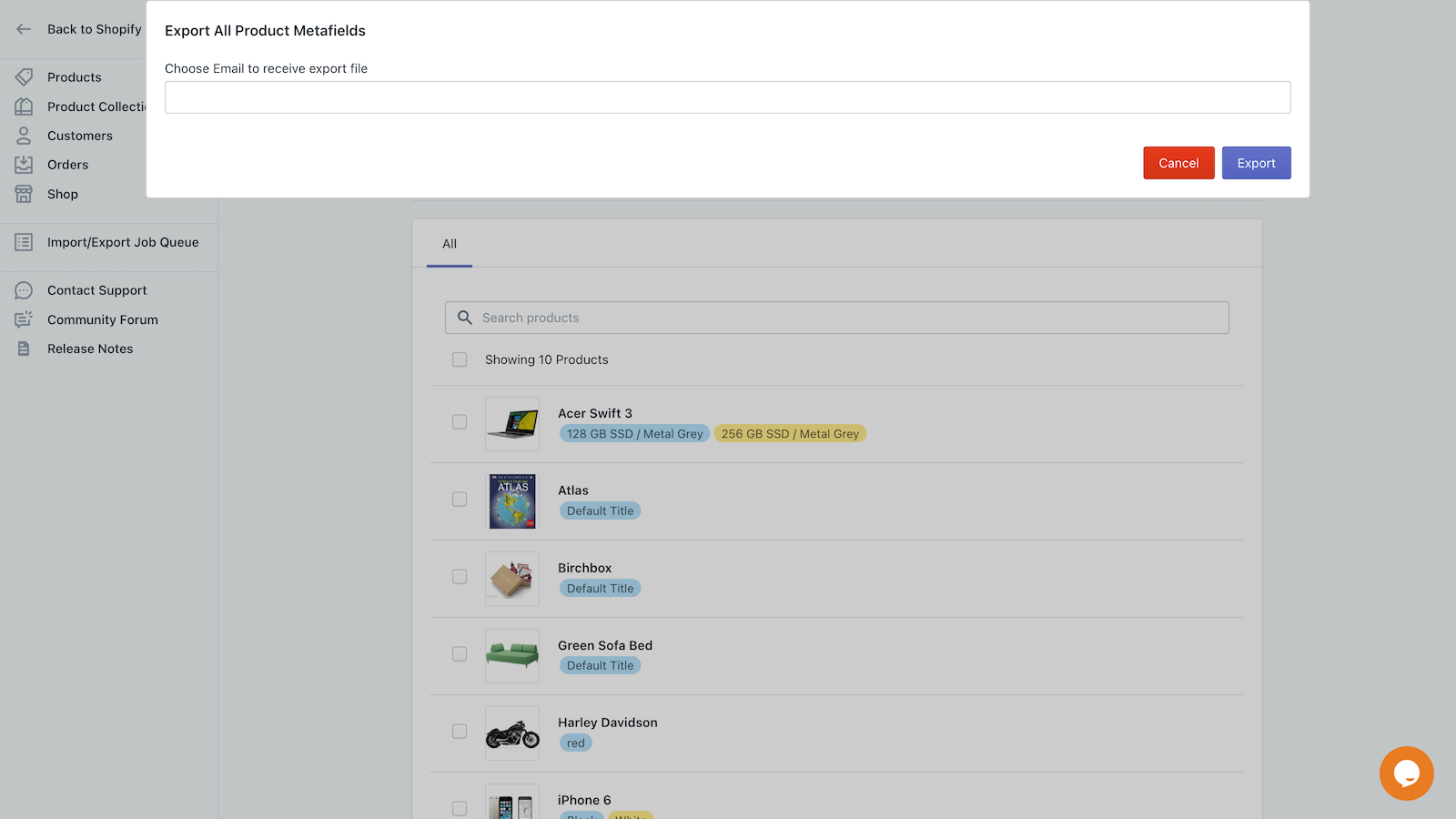The height and width of the screenshot is (819, 1456).
Task: Click the Customers person icon
Action: [x=24, y=136]
